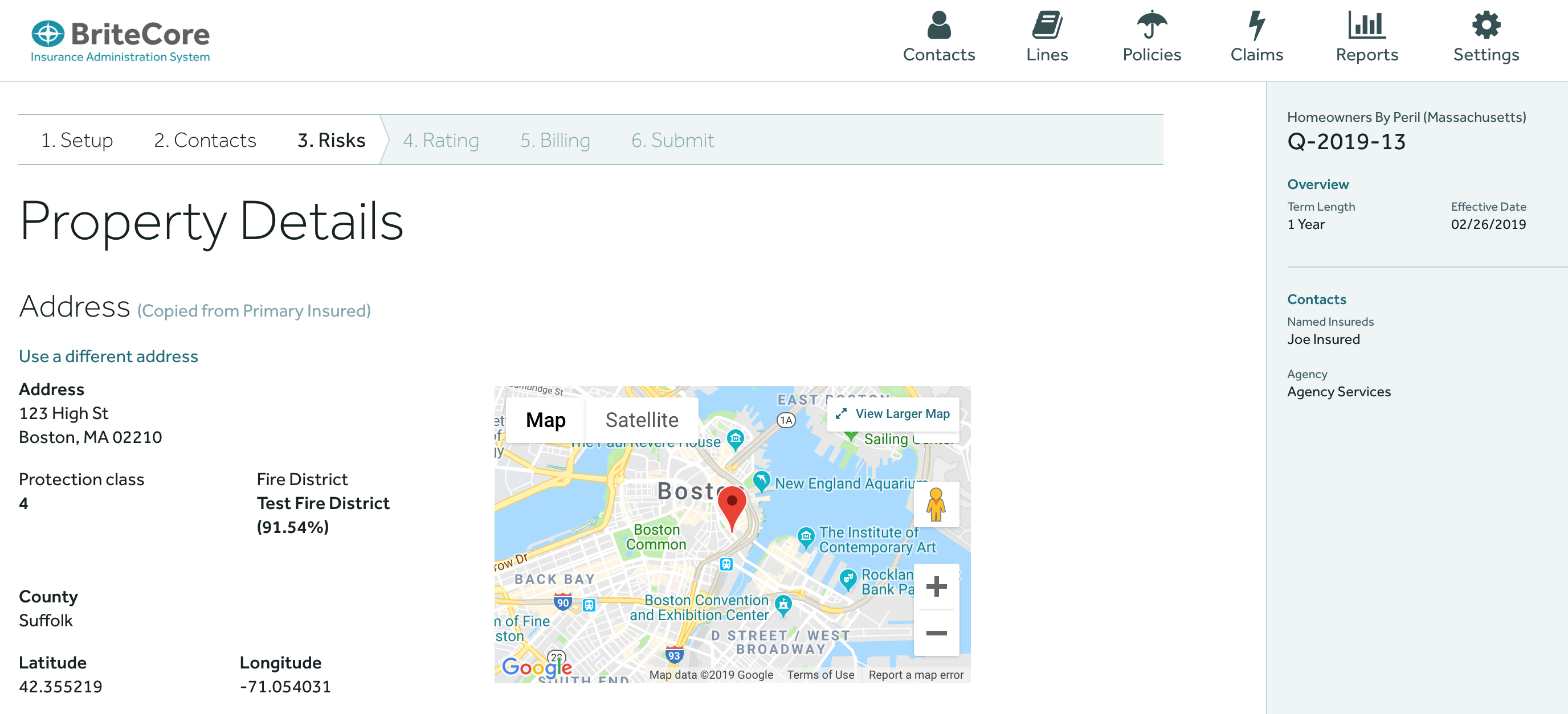Open the Policies umbrella icon
Image resolution: width=1568 pixels, height=714 pixels.
click(x=1151, y=26)
